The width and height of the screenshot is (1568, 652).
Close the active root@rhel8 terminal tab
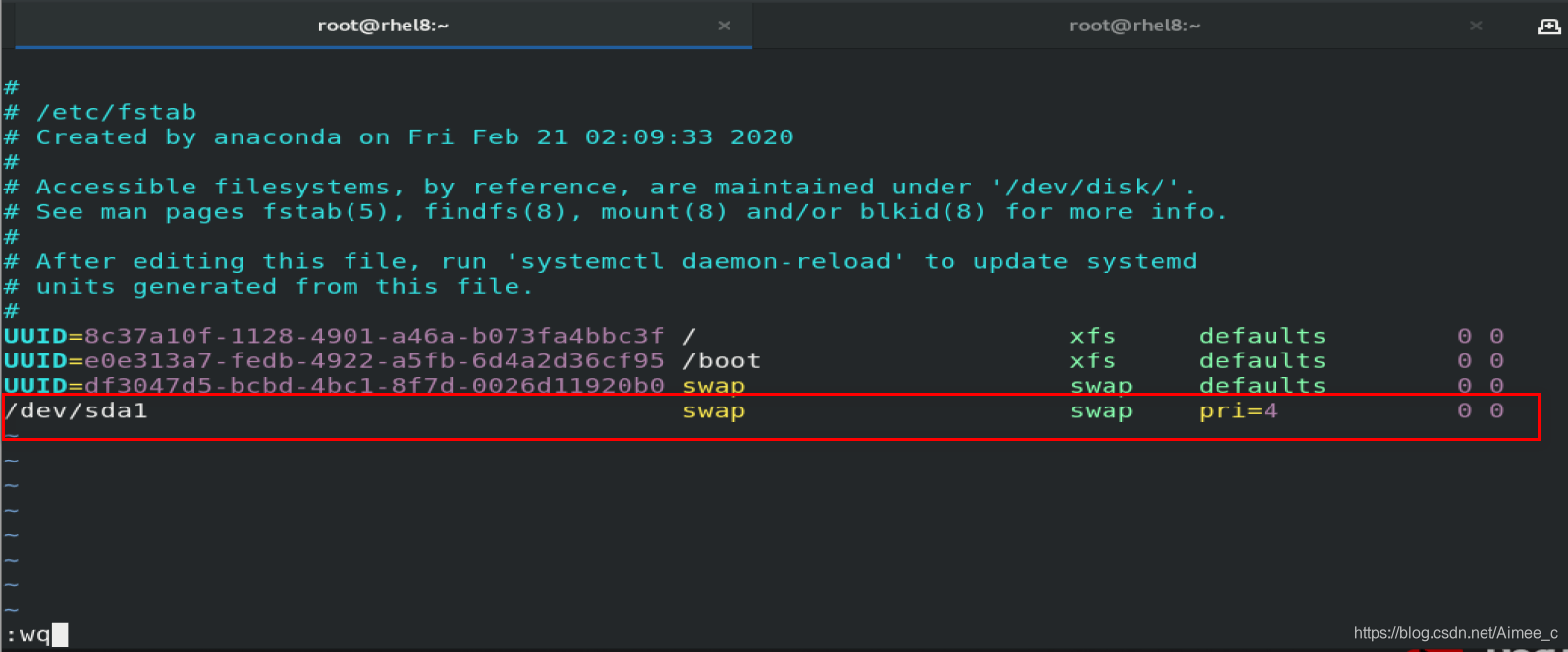pos(724,26)
